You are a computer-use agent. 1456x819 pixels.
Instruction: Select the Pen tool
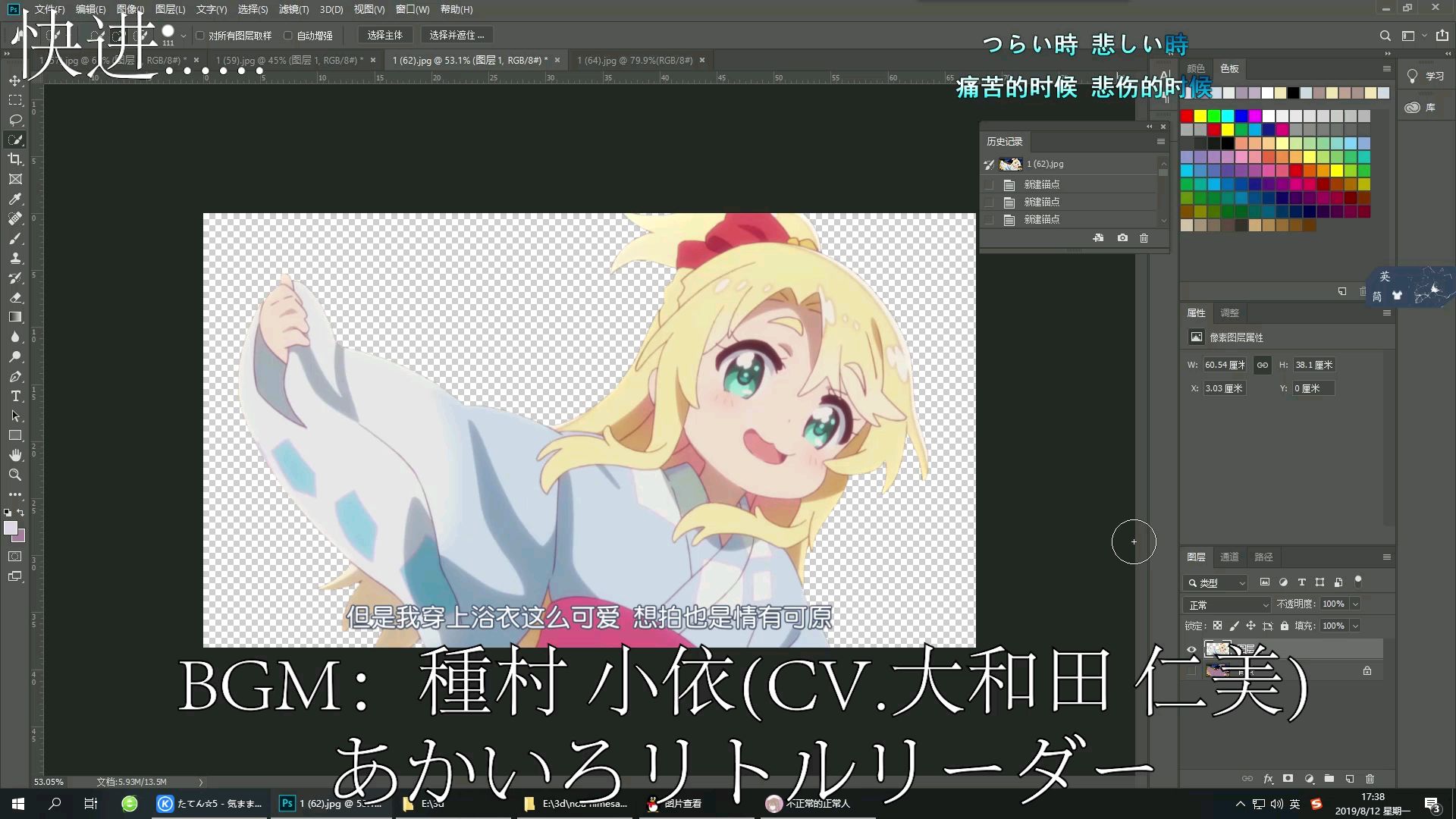click(x=15, y=376)
